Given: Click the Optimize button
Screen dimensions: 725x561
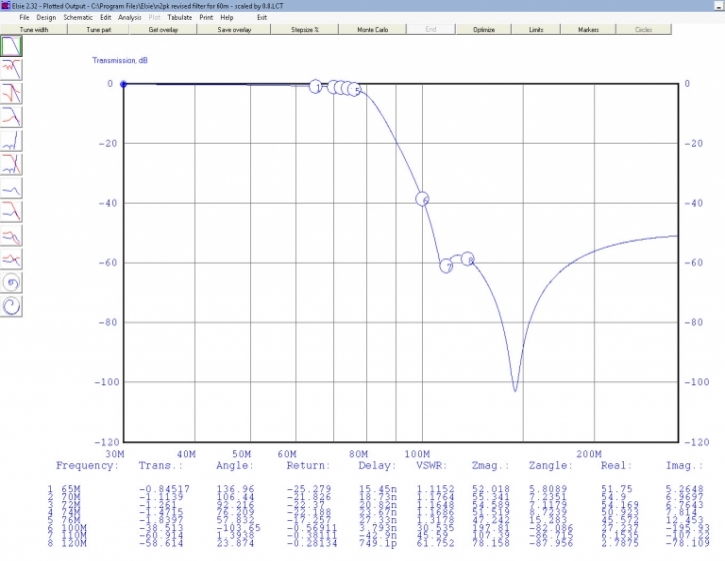Looking at the screenshot, I should tap(484, 30).
